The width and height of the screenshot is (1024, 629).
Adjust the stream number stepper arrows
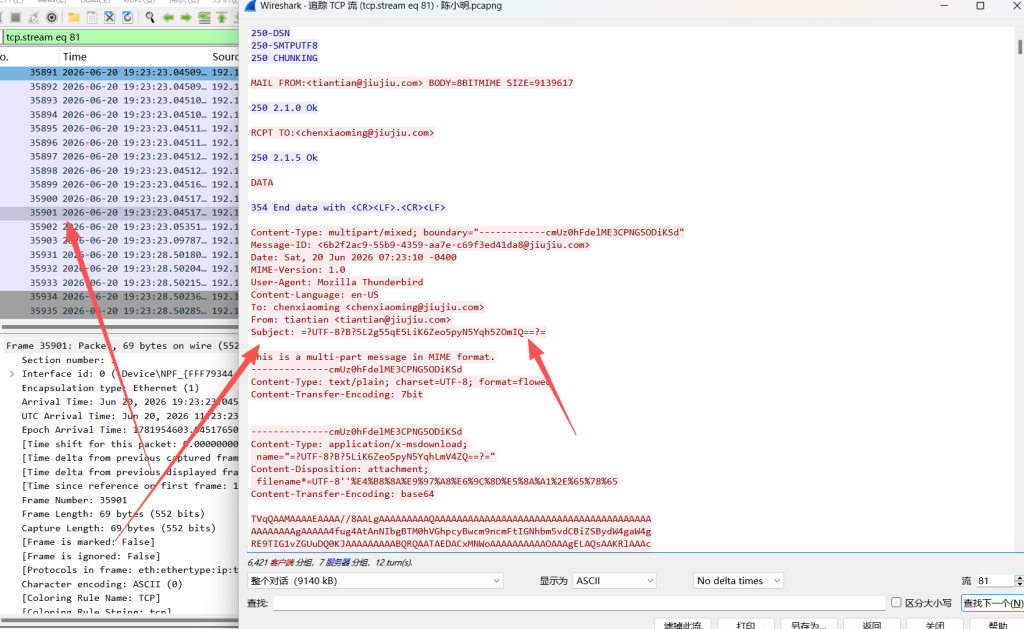[x=1019, y=581]
